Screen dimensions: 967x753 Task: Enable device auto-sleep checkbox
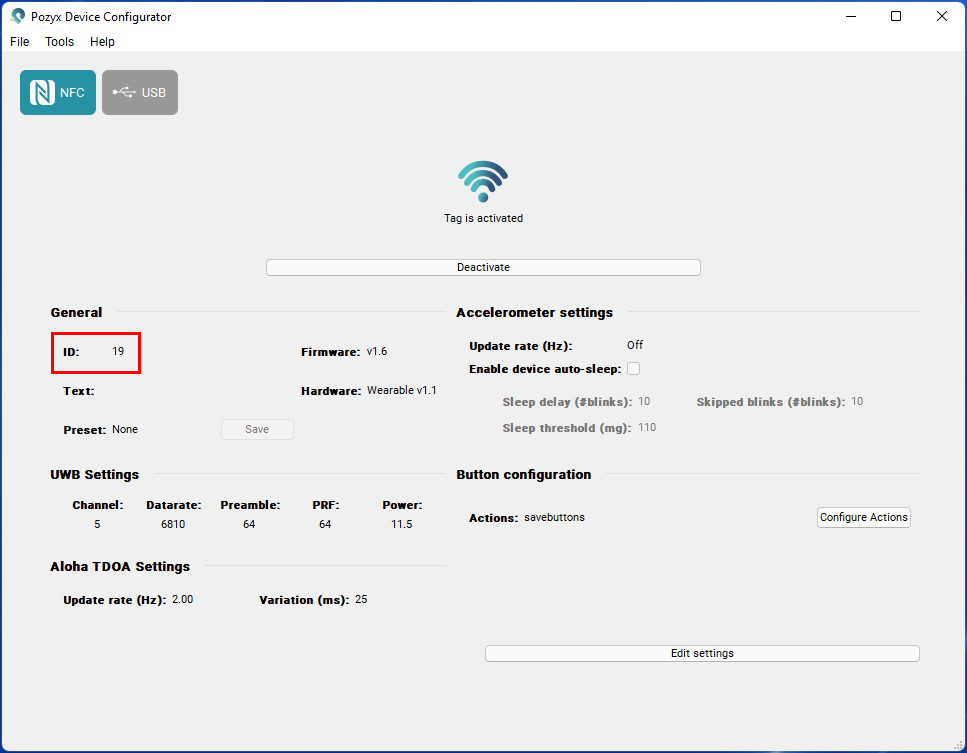633,369
